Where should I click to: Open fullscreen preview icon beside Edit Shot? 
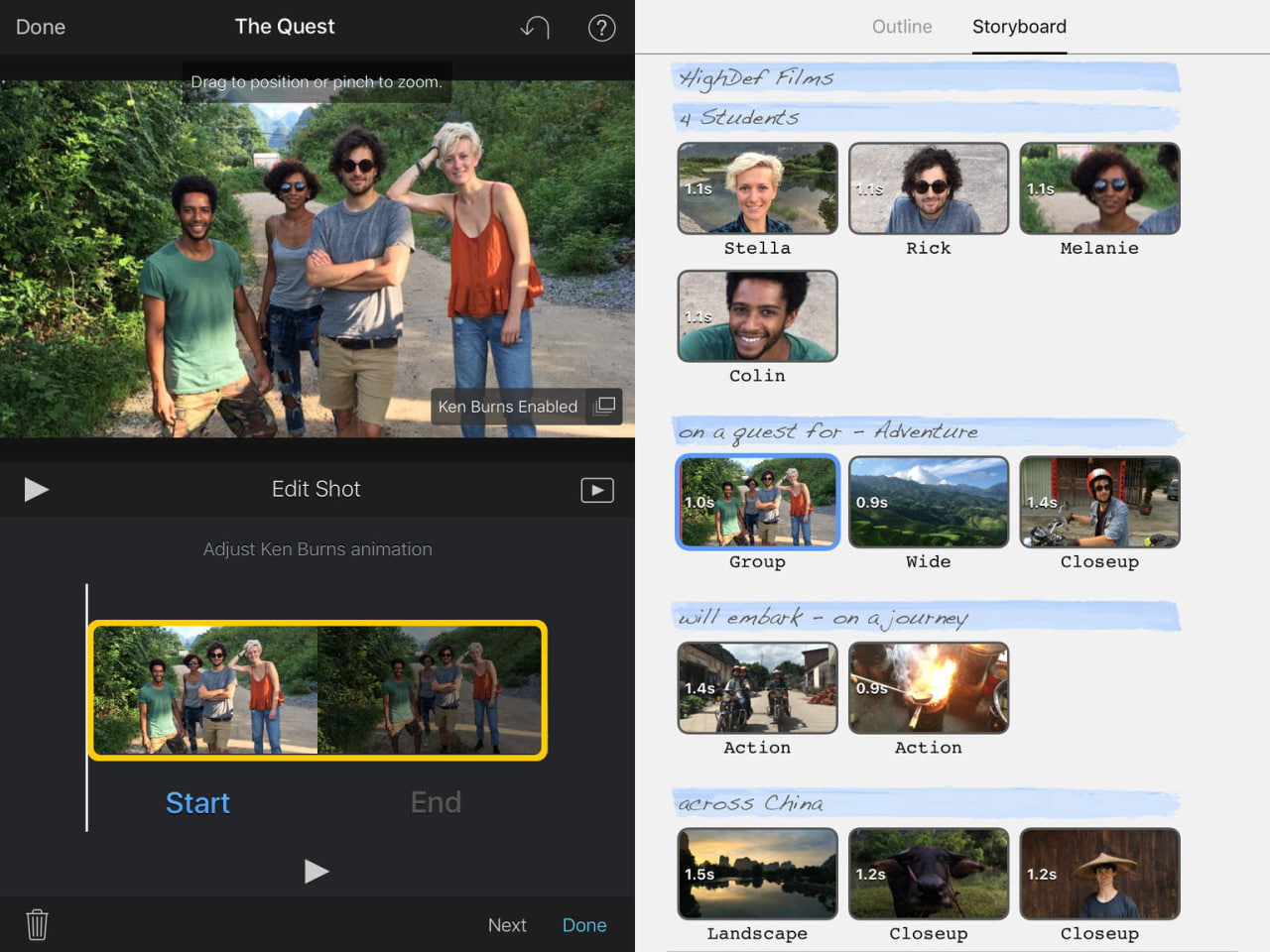[x=596, y=490]
